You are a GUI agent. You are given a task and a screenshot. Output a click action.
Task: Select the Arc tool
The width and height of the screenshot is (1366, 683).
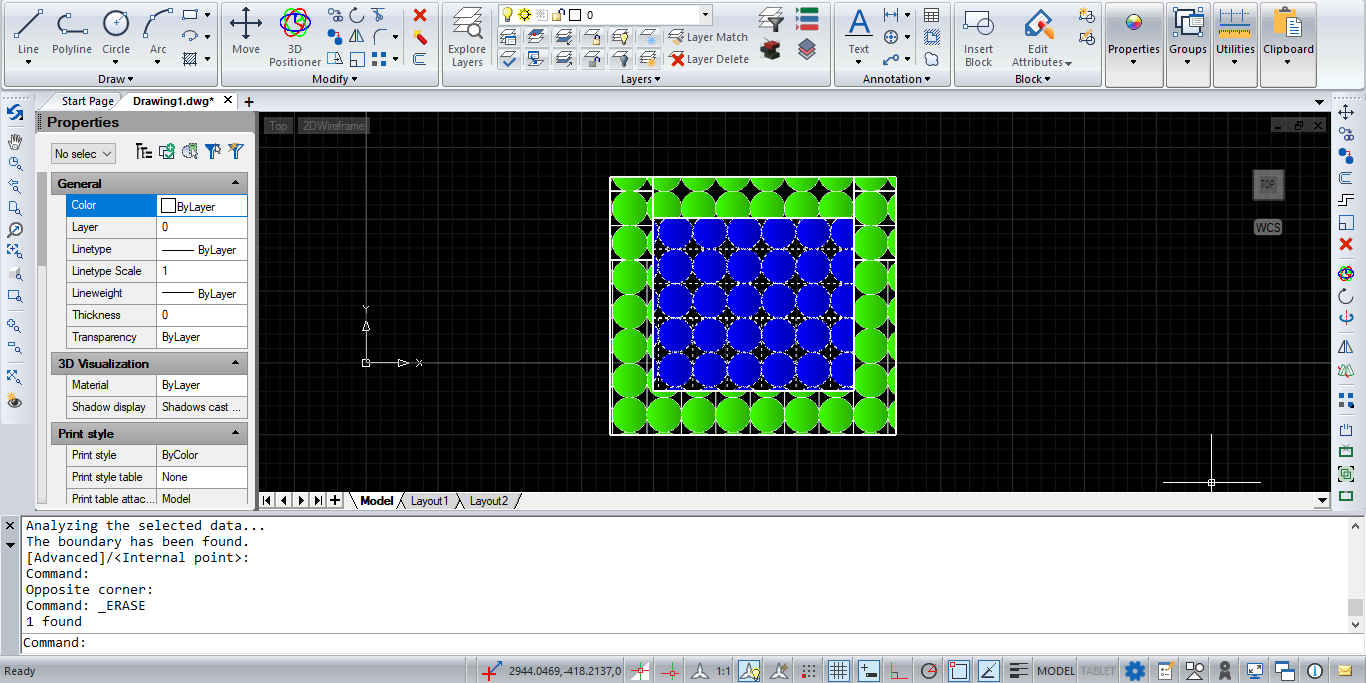(158, 32)
